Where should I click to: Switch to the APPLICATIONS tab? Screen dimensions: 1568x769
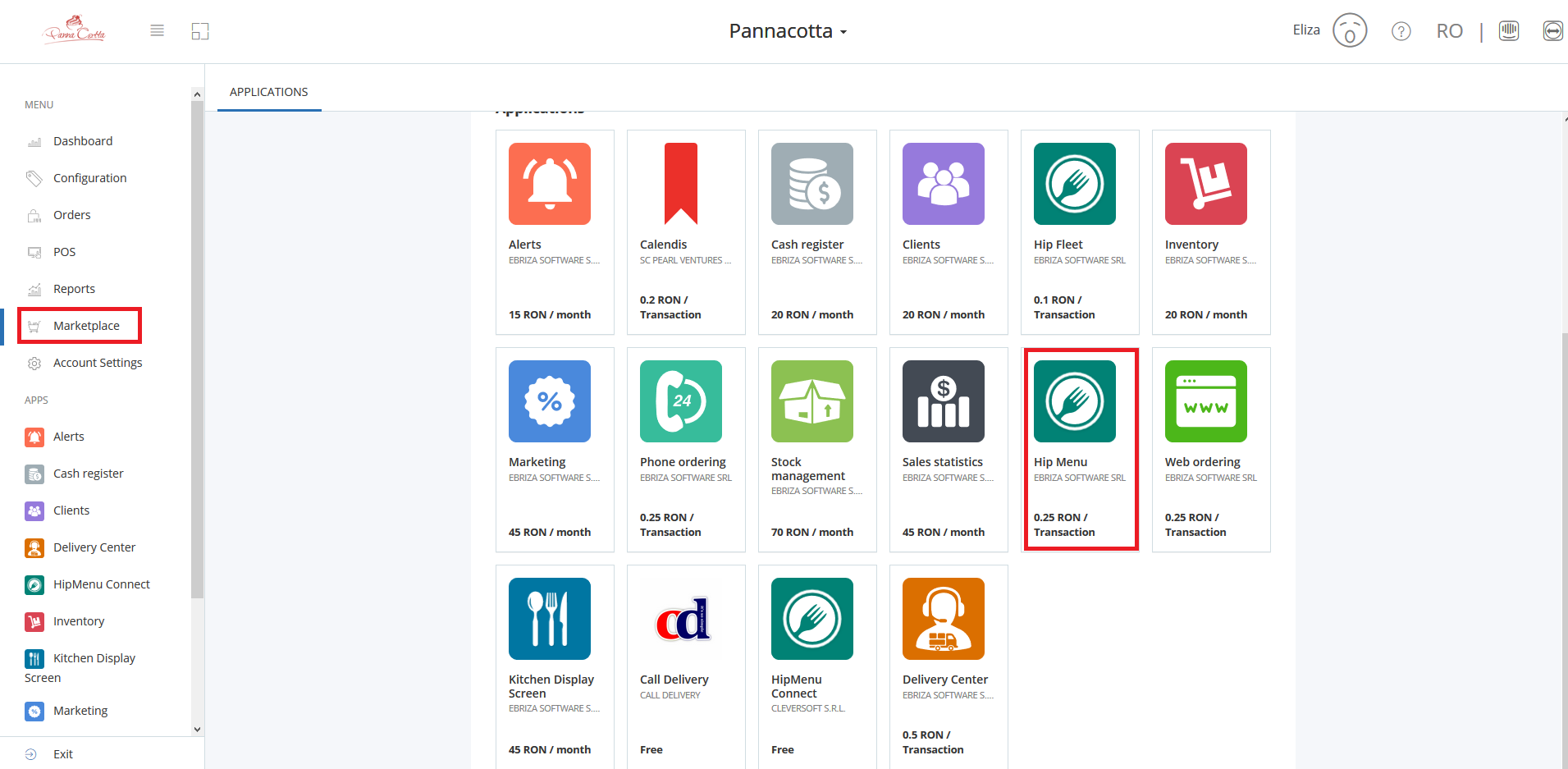point(269,92)
